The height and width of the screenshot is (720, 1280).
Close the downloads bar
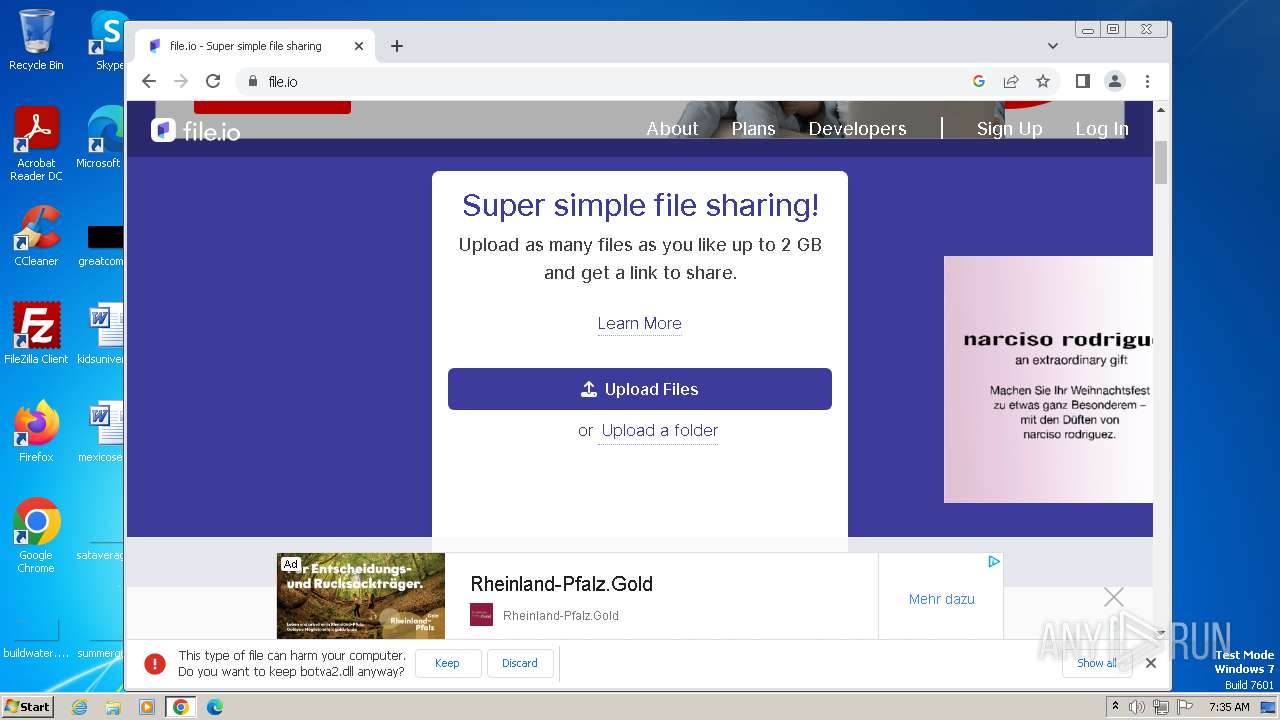[x=1151, y=663]
